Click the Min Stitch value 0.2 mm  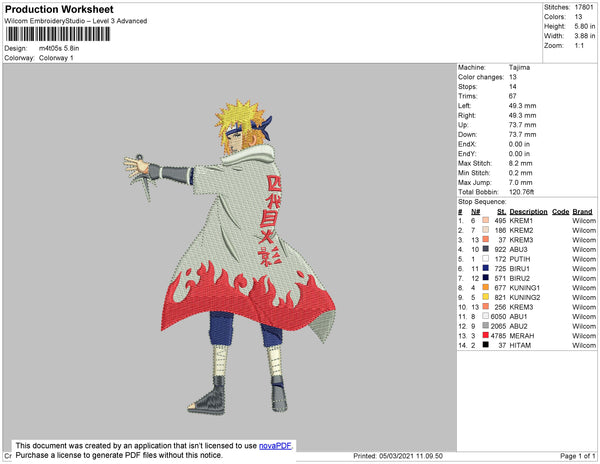[x=520, y=173]
